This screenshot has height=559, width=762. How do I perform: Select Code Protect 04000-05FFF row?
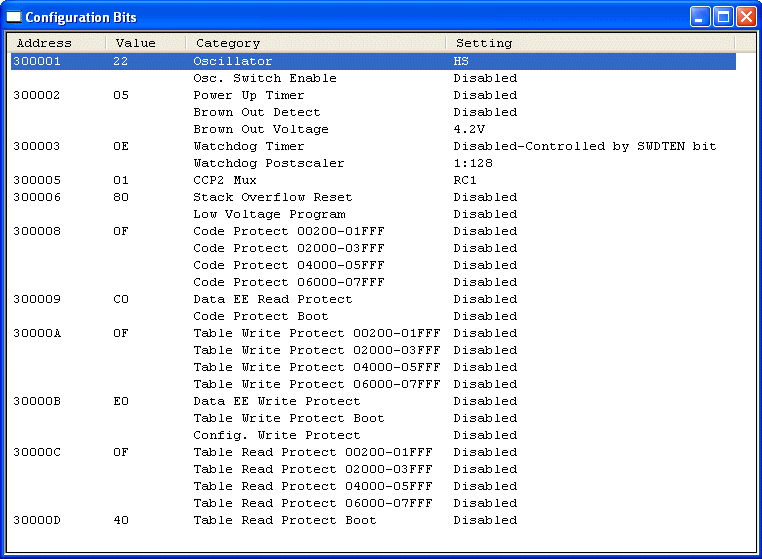[x=373, y=265]
